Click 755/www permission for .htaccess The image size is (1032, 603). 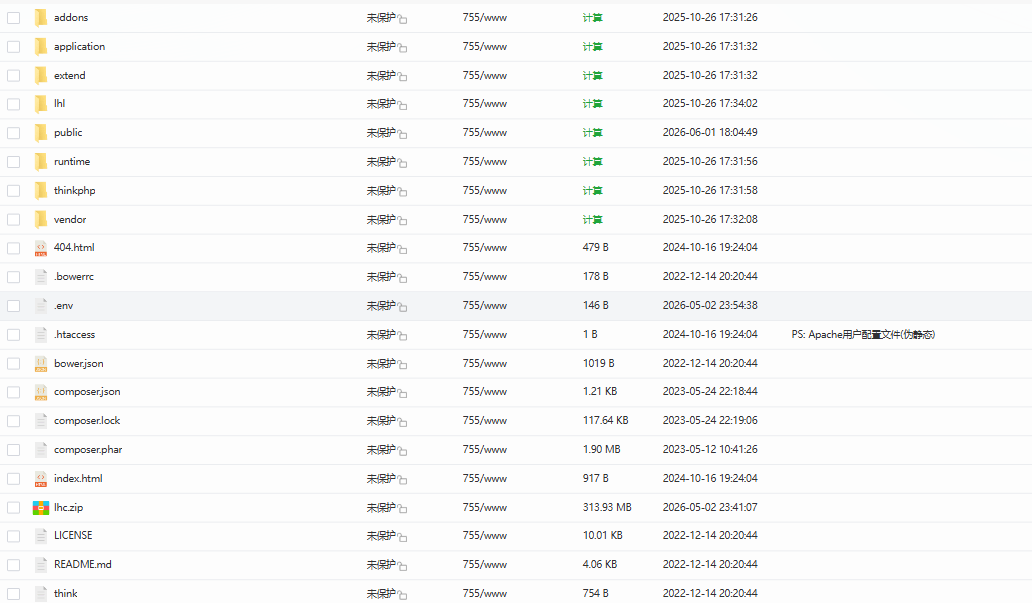pyautogui.click(x=484, y=334)
